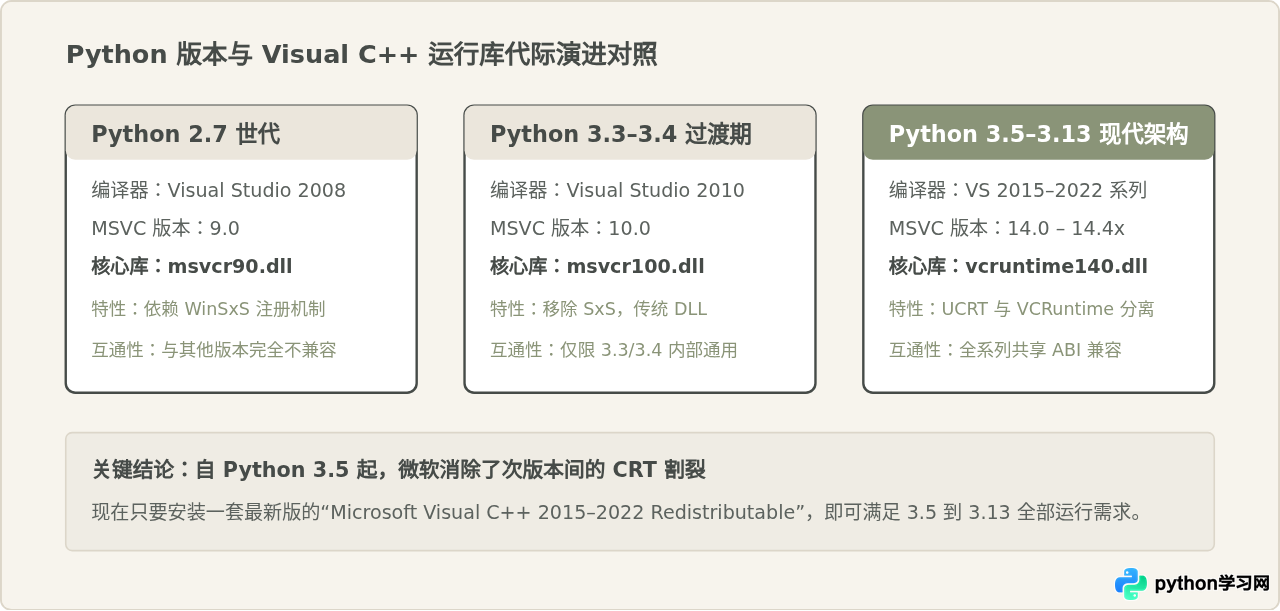Click 核心库：msvcr100.dll line

[x=597, y=266]
